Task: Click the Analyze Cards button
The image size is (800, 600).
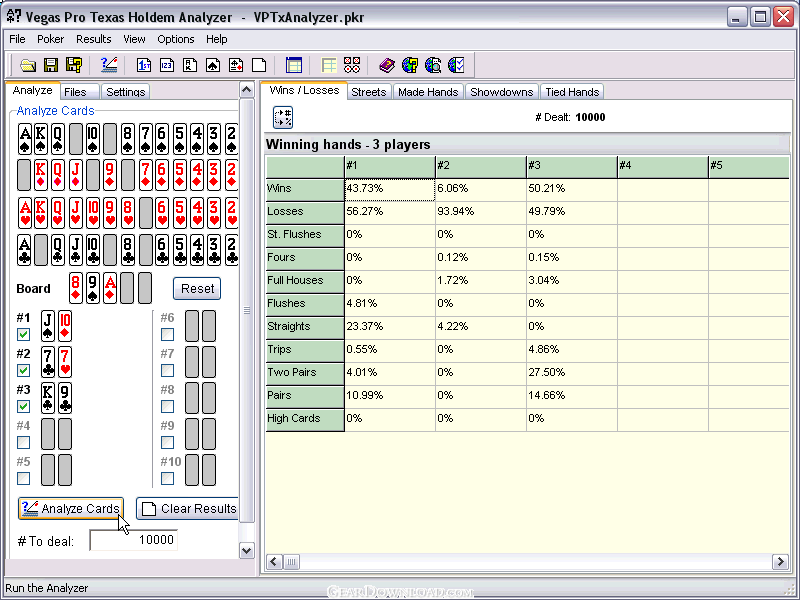Action: [x=71, y=509]
